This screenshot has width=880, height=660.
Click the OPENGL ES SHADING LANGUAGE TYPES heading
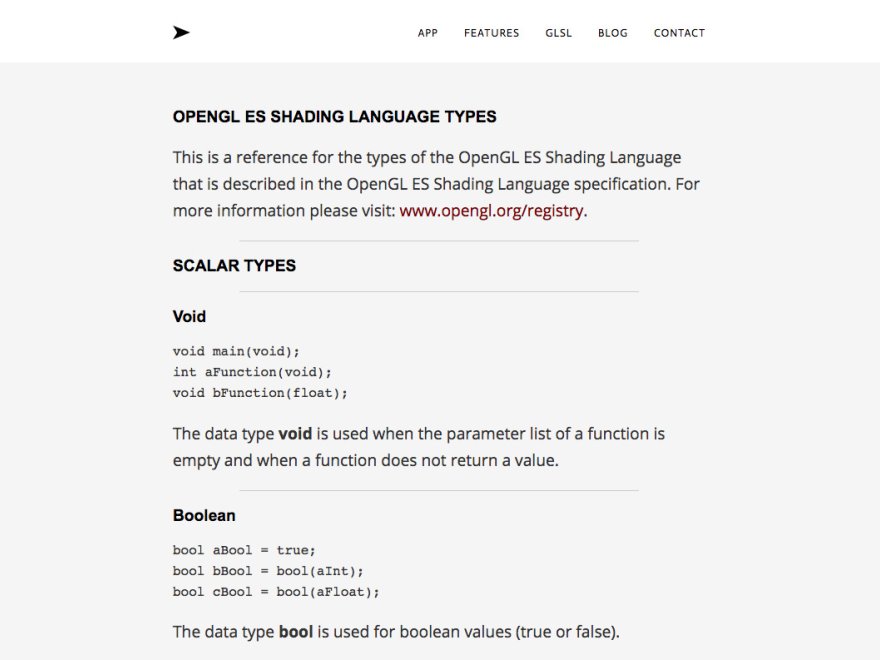pos(334,116)
